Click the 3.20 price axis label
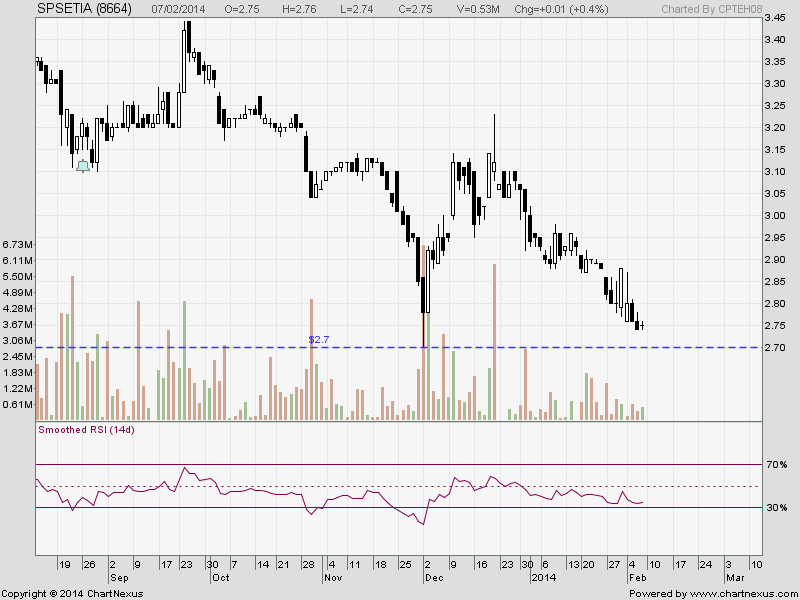This screenshot has width=800, height=600. tap(774, 128)
